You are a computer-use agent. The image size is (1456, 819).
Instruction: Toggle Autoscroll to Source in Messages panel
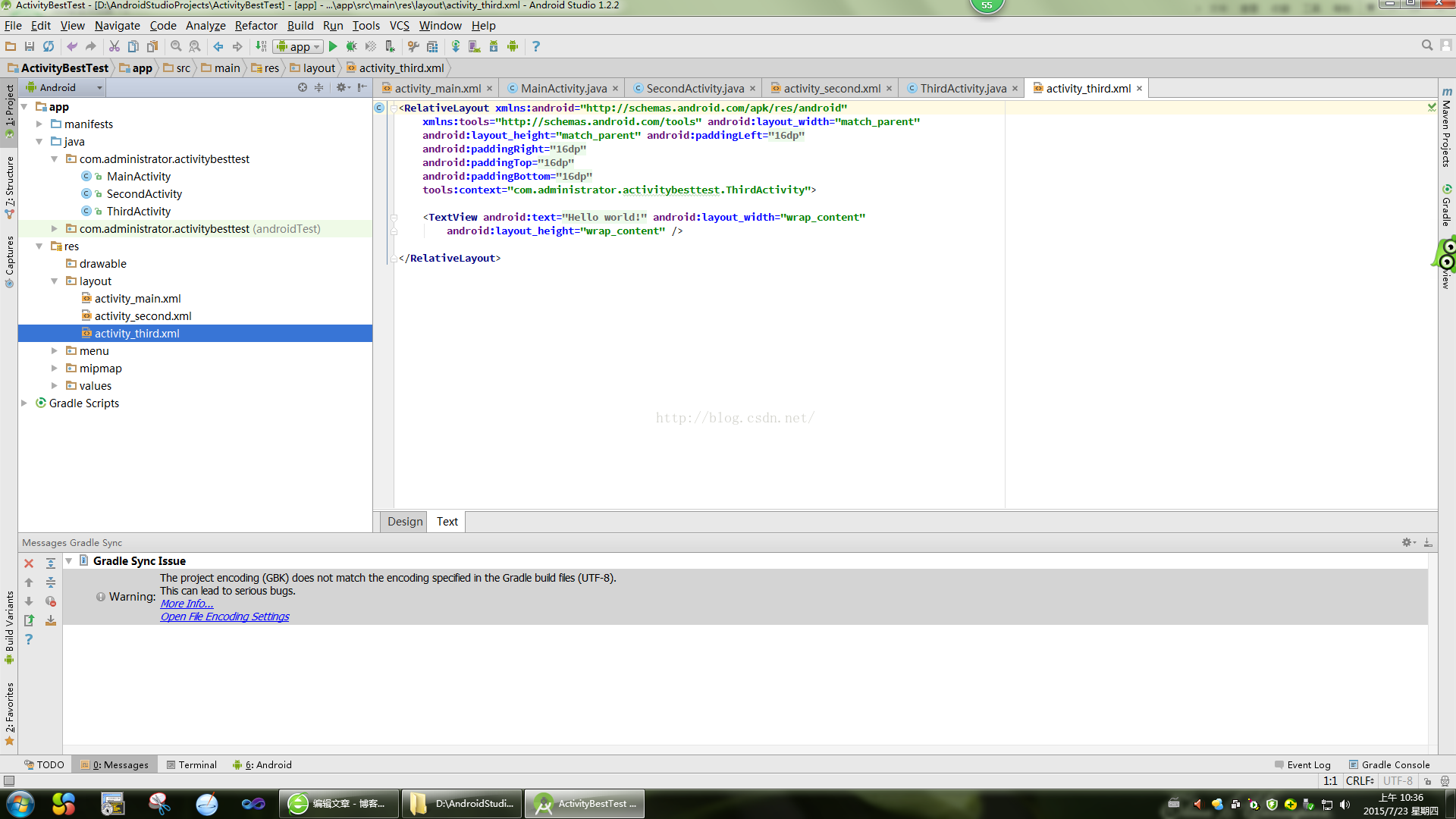51,620
